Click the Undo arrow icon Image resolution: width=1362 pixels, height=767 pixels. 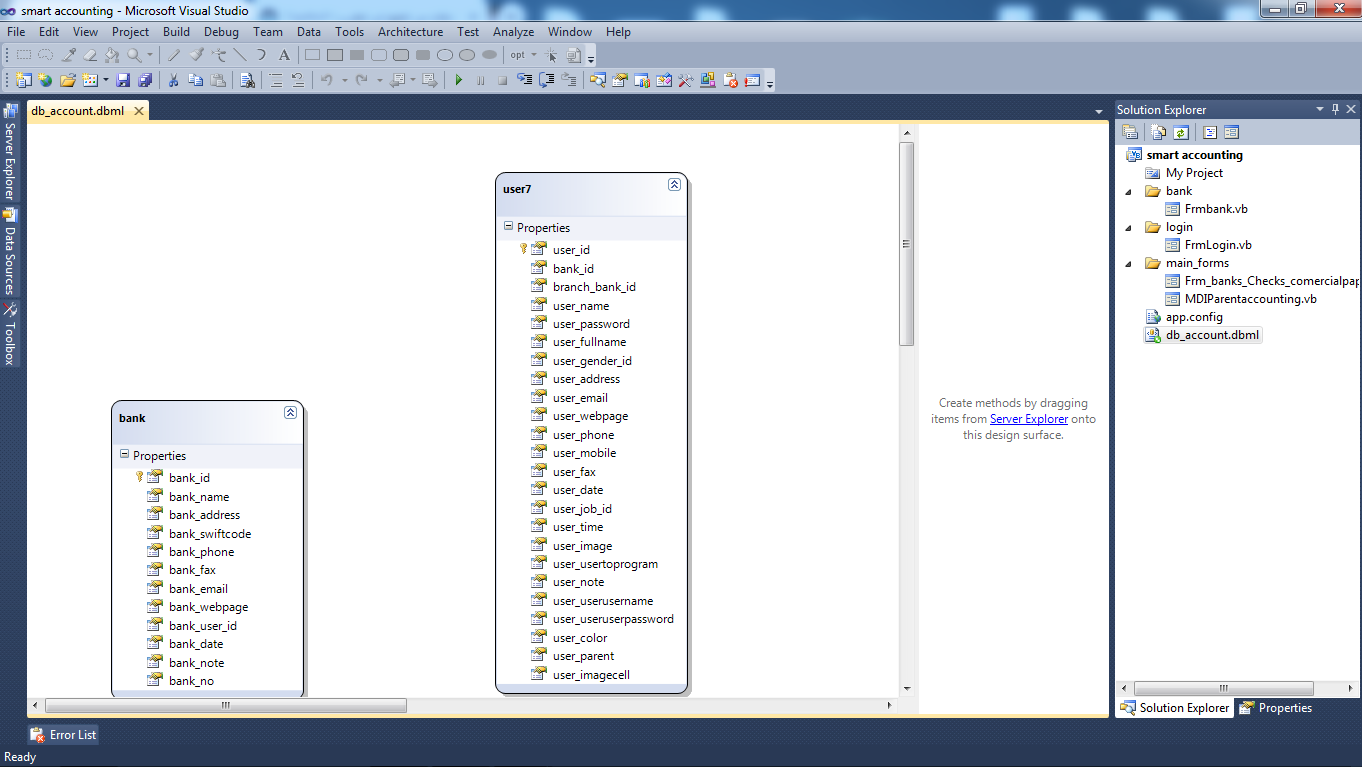[326, 81]
